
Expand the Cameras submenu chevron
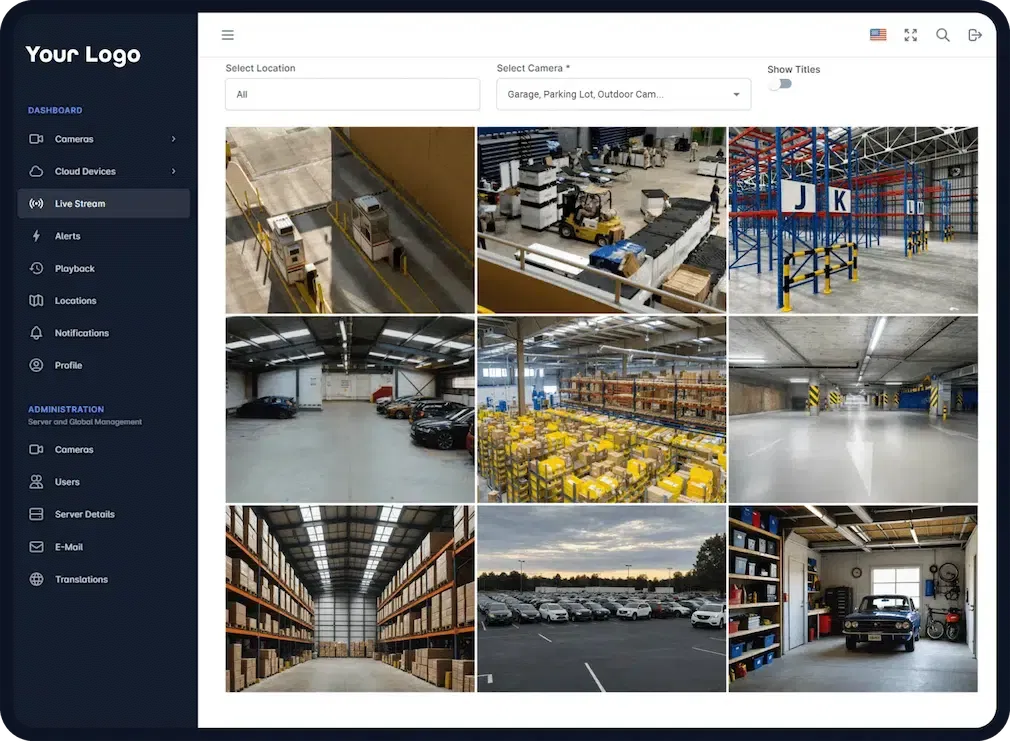click(173, 139)
